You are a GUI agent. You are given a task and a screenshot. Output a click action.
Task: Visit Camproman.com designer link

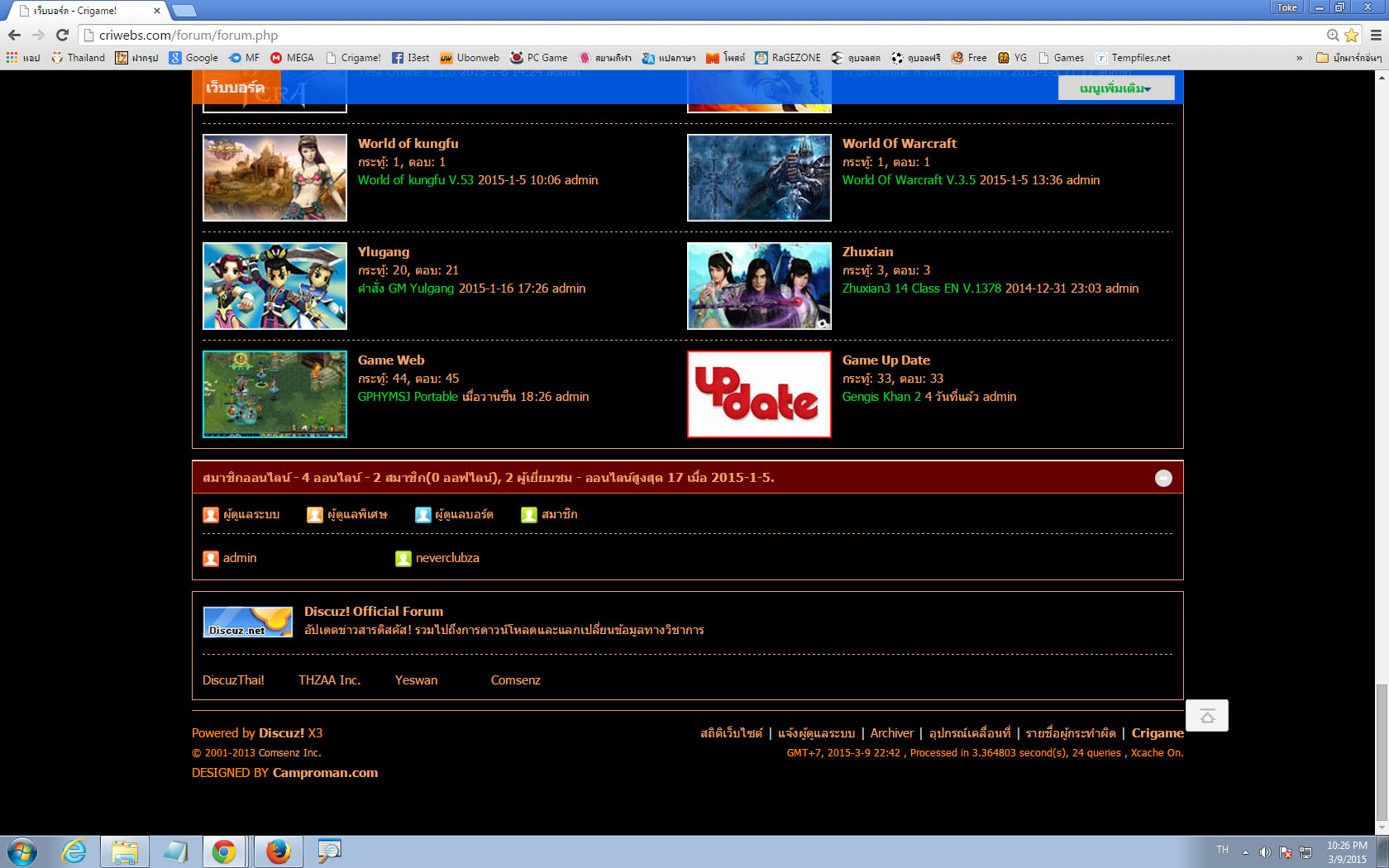(326, 773)
